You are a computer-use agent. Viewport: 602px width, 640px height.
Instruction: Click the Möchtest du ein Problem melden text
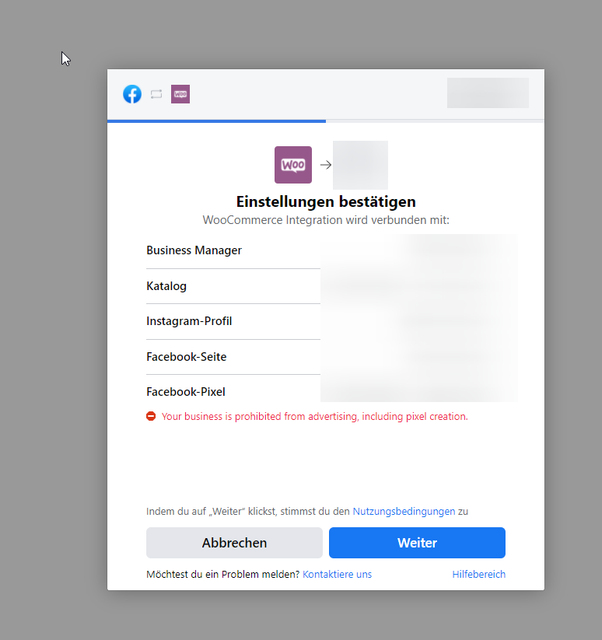tap(223, 574)
